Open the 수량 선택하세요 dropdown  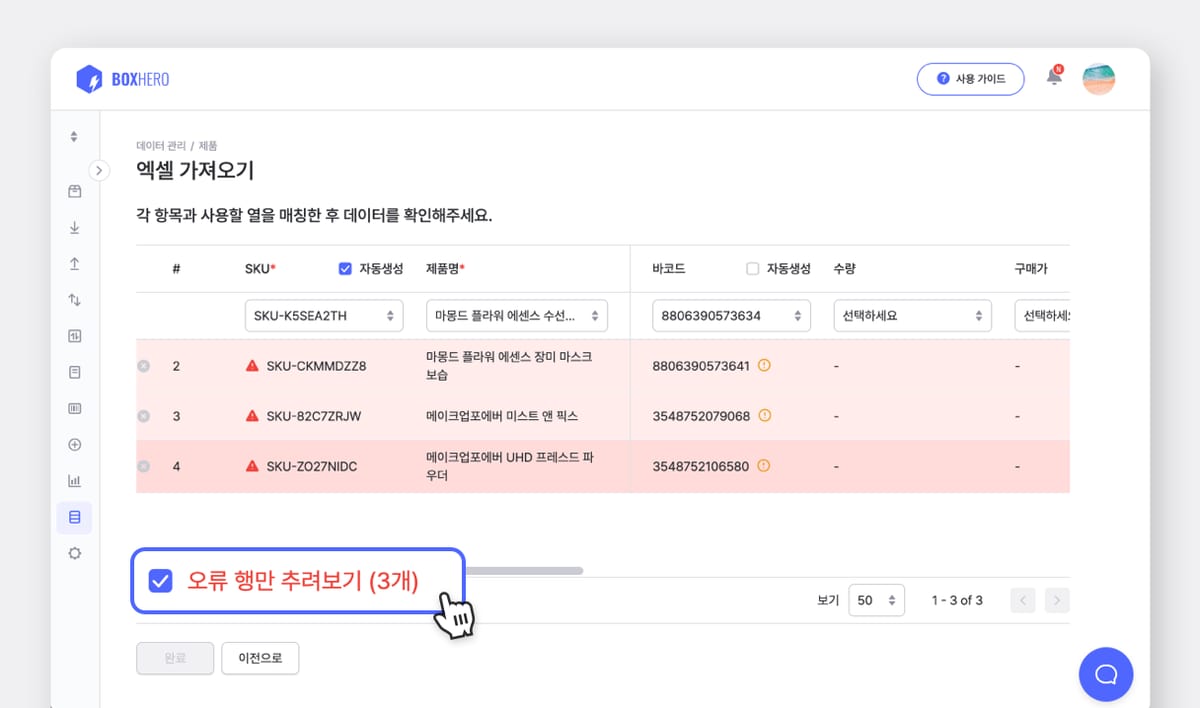[x=911, y=315]
